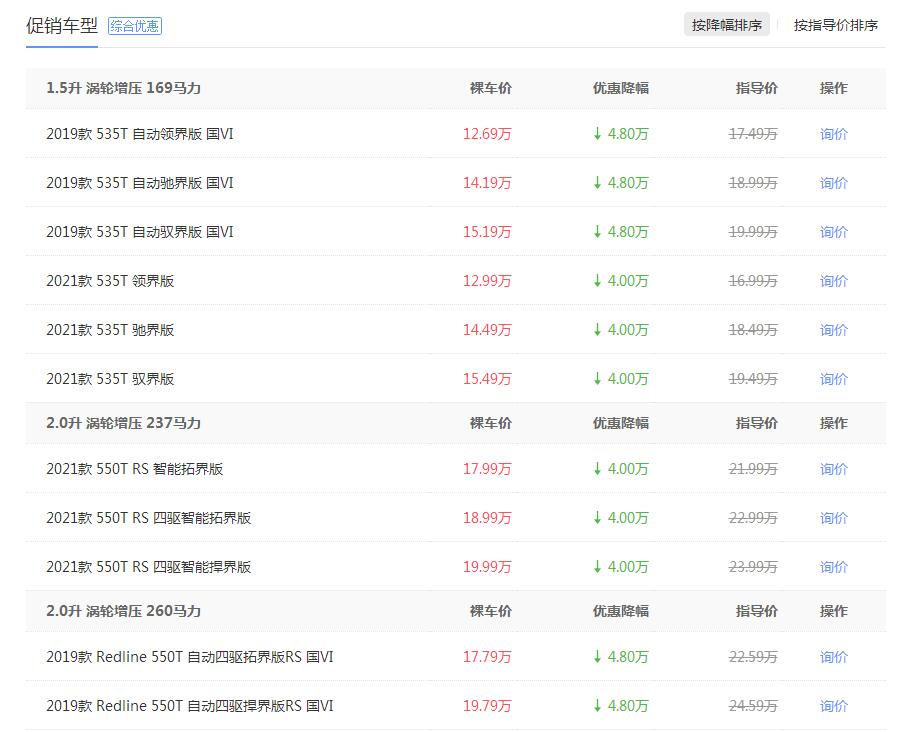Click 4.00万 discount for 2021款 535T 驭界版
Image resolution: width=900 pixels, height=732 pixels.
click(621, 379)
